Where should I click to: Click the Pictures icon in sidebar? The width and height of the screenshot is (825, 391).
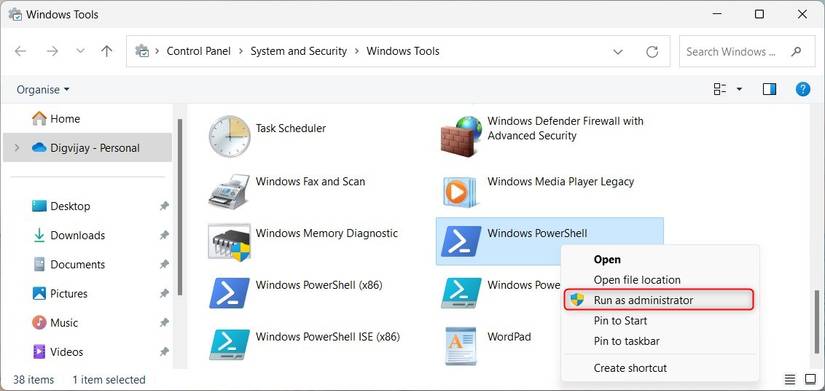tap(39, 293)
